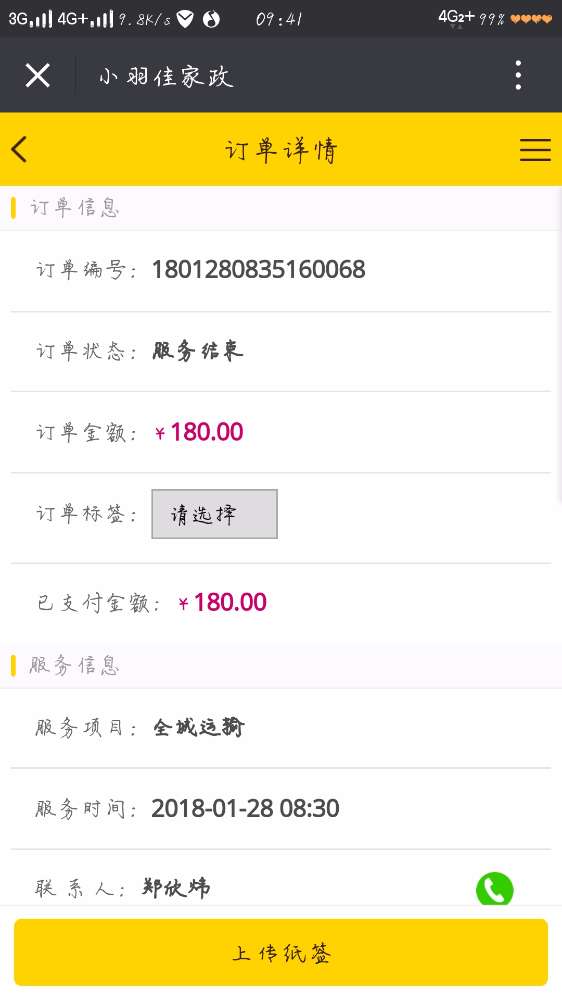Tap the service time 2018-01-28 08:30
This screenshot has height=1000, width=562.
246,809
